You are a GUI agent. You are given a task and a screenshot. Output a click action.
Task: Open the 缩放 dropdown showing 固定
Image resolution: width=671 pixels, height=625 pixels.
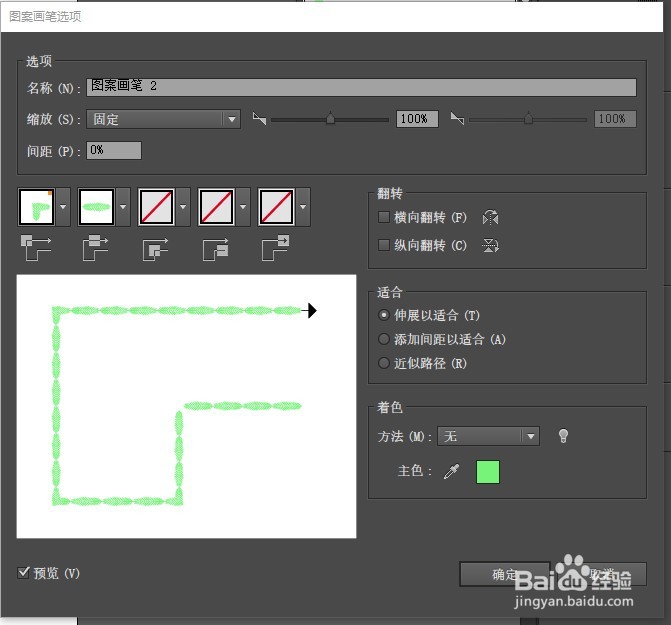(x=163, y=119)
